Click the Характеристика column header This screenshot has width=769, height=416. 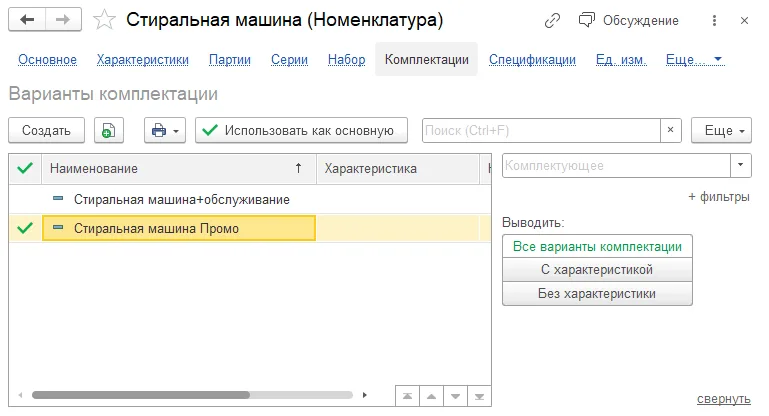[397, 169]
